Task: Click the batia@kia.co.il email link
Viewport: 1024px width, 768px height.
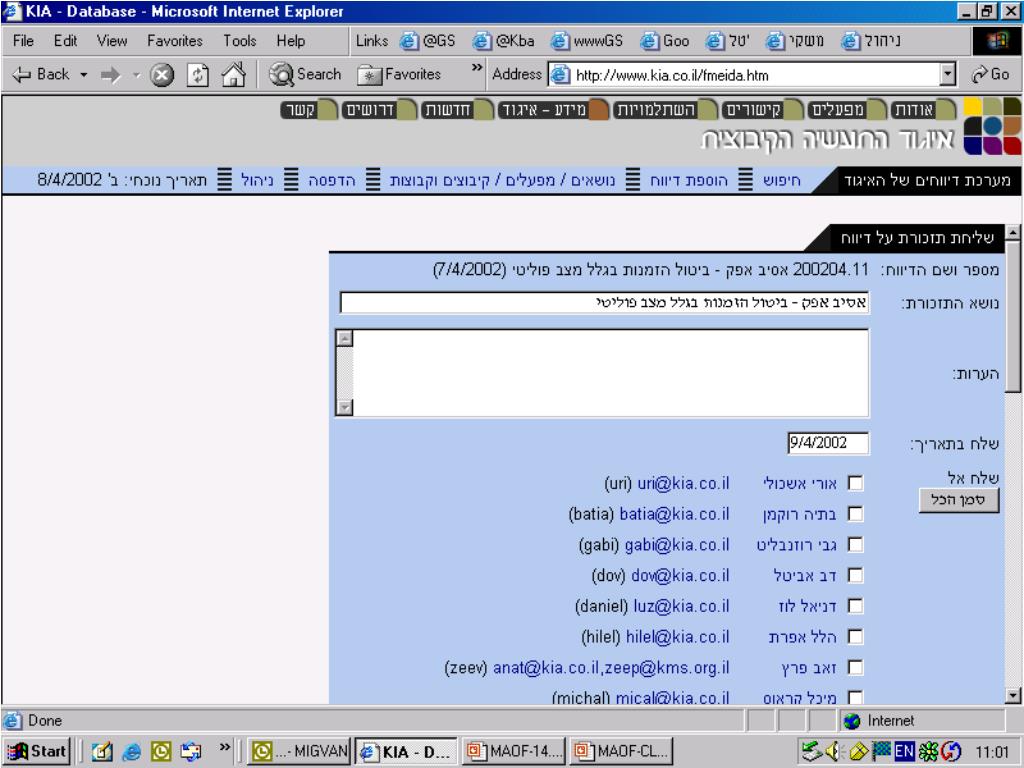Action: (x=674, y=514)
